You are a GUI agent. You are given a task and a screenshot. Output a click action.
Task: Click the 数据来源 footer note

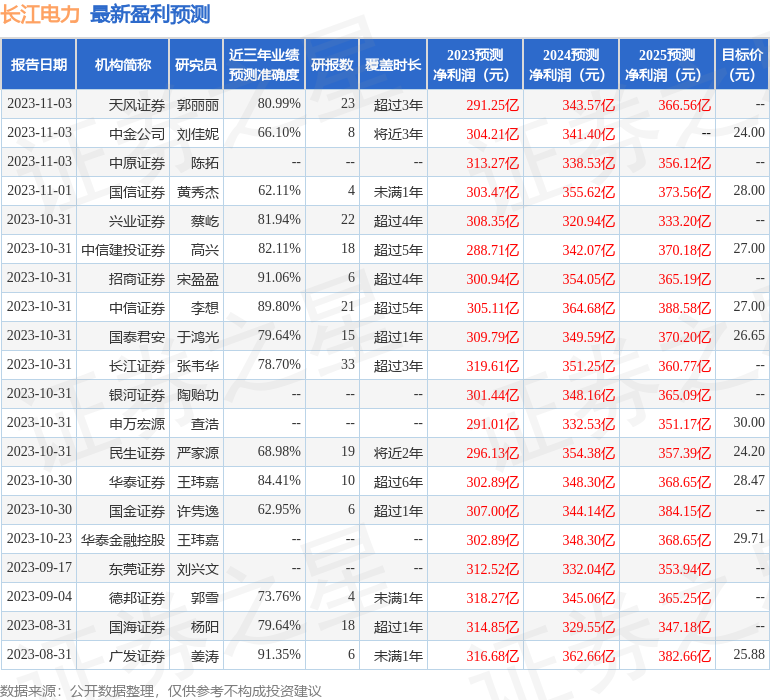pyautogui.click(x=161, y=691)
